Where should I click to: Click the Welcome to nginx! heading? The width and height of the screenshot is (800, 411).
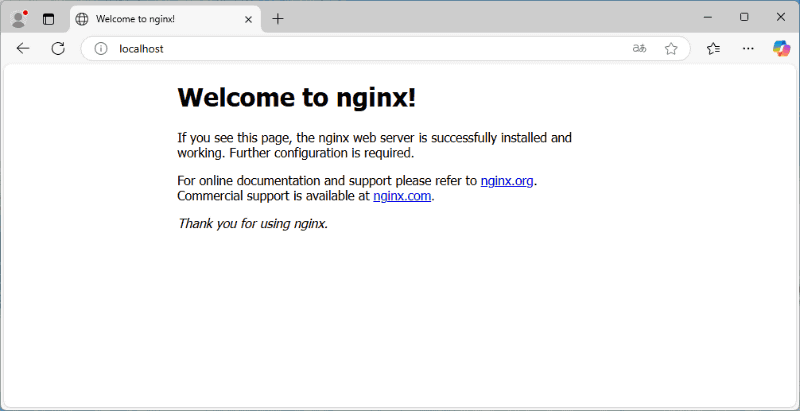(296, 97)
